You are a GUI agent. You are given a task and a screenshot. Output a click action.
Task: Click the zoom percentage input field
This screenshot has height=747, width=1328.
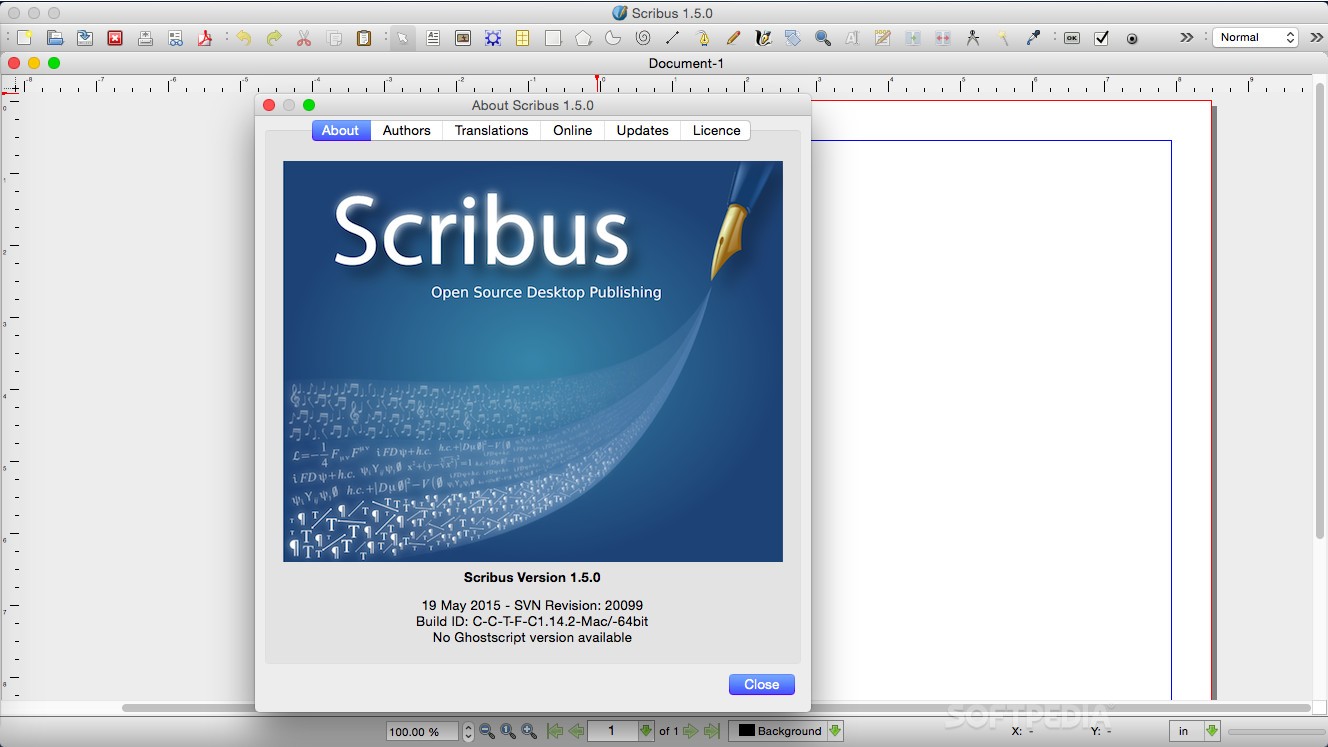422,732
